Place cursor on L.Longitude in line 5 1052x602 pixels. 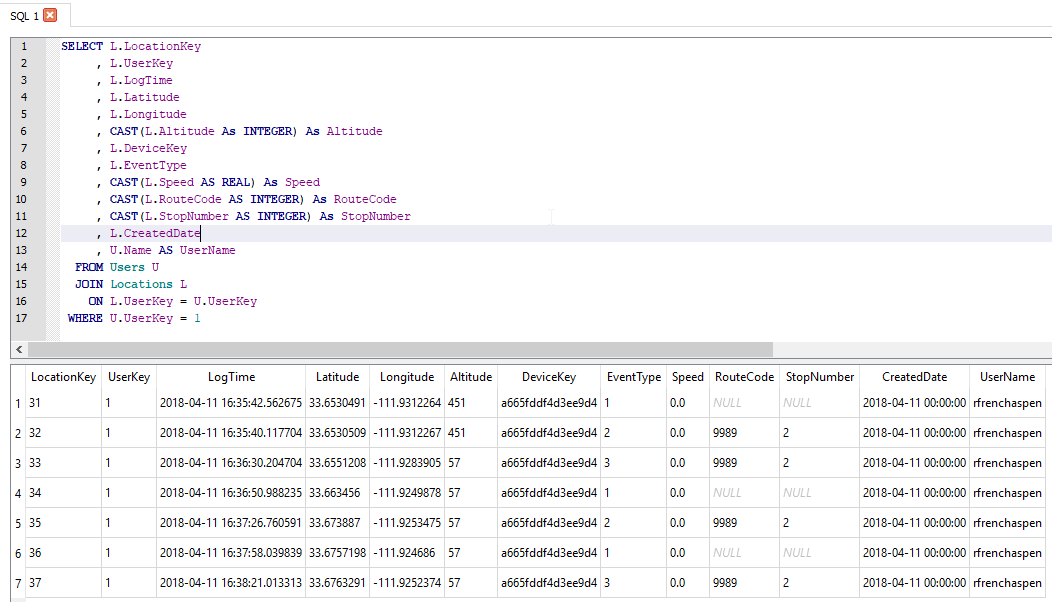[x=148, y=114]
